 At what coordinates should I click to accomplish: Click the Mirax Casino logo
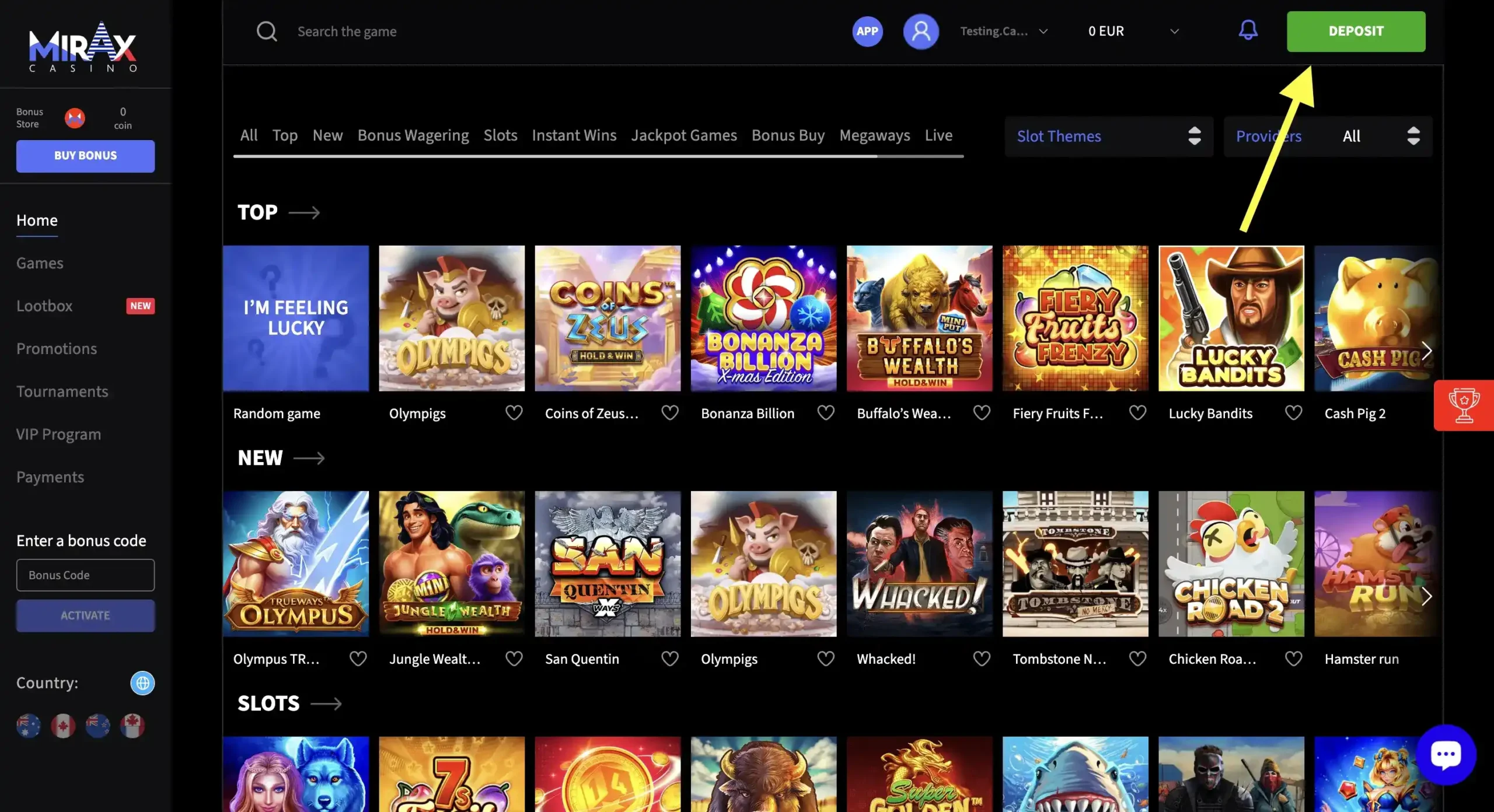click(x=82, y=47)
